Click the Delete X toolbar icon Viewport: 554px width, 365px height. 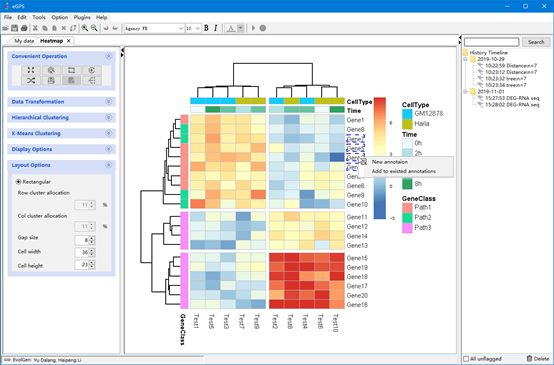pyautogui.click(x=64, y=28)
